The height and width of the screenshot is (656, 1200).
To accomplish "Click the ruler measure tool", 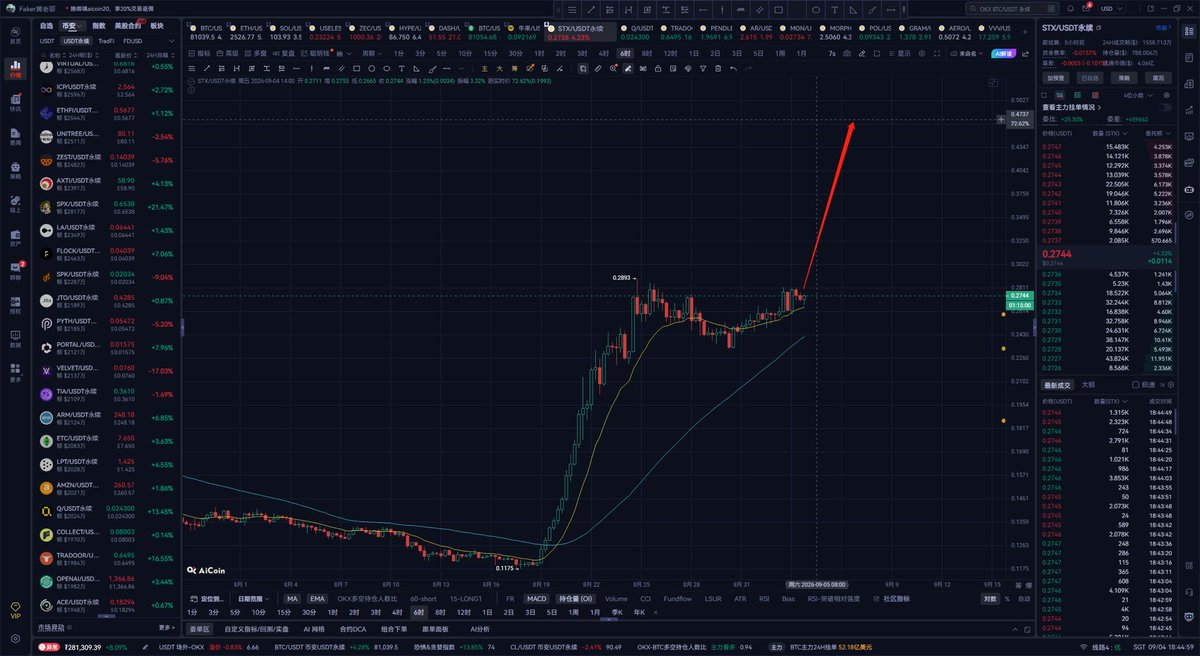I will [x=598, y=69].
